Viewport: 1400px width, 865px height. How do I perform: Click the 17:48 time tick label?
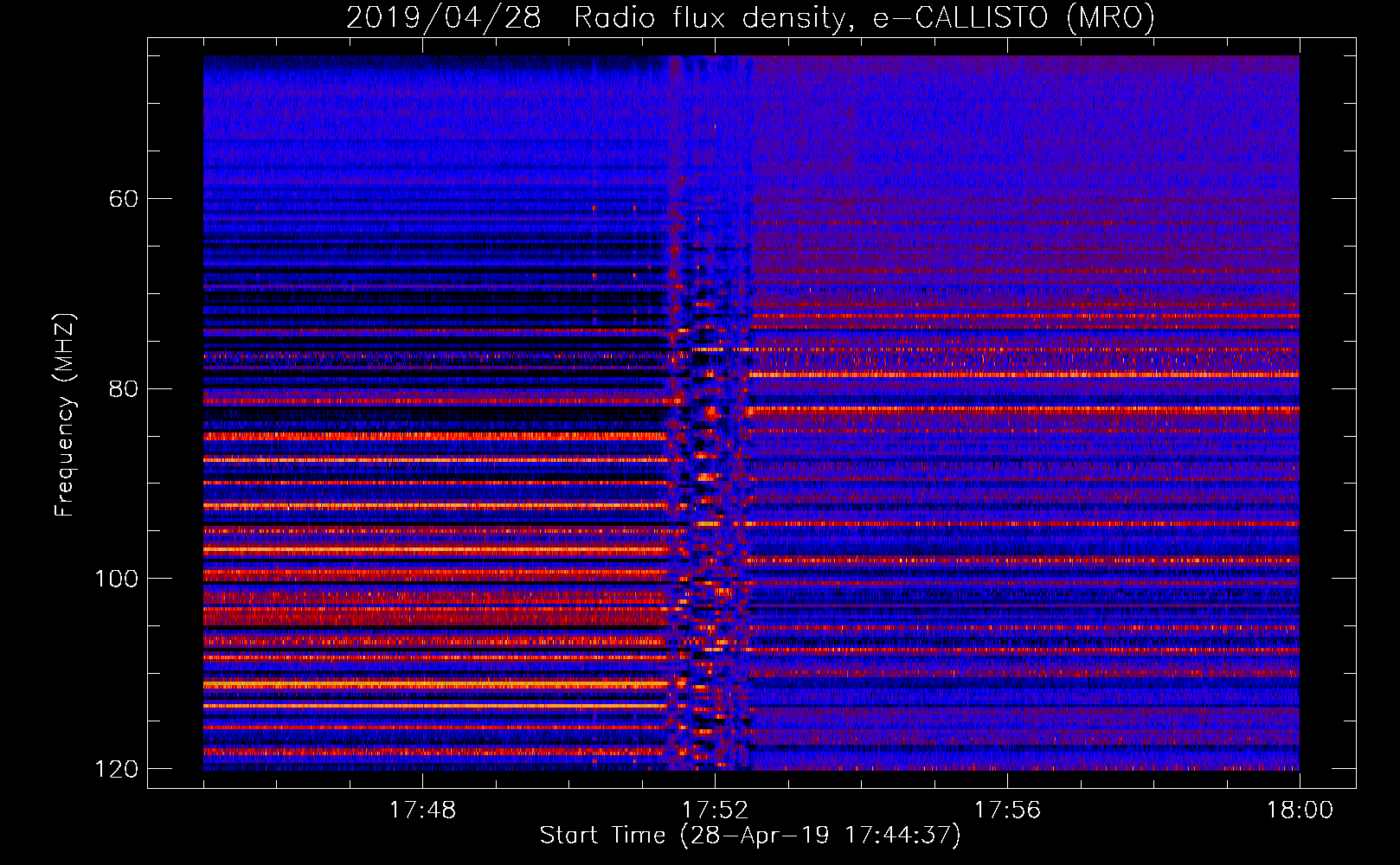click(422, 811)
